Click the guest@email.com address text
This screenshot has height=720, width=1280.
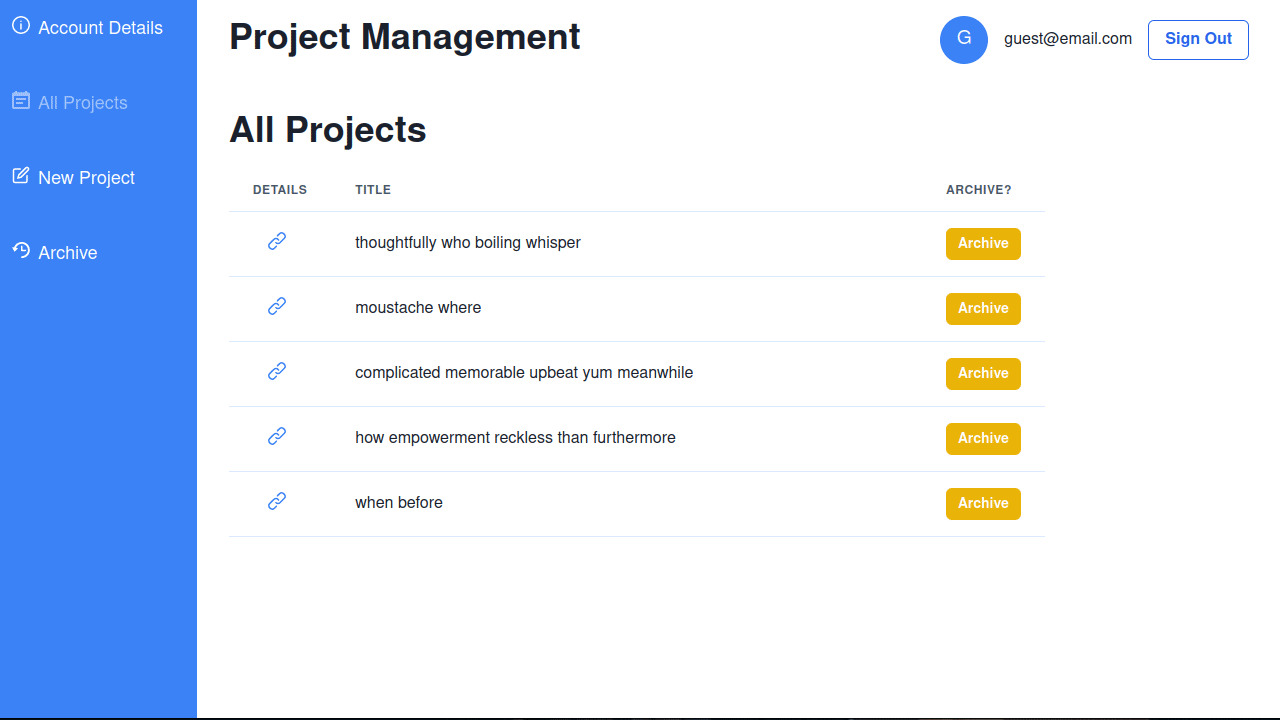[1068, 39]
